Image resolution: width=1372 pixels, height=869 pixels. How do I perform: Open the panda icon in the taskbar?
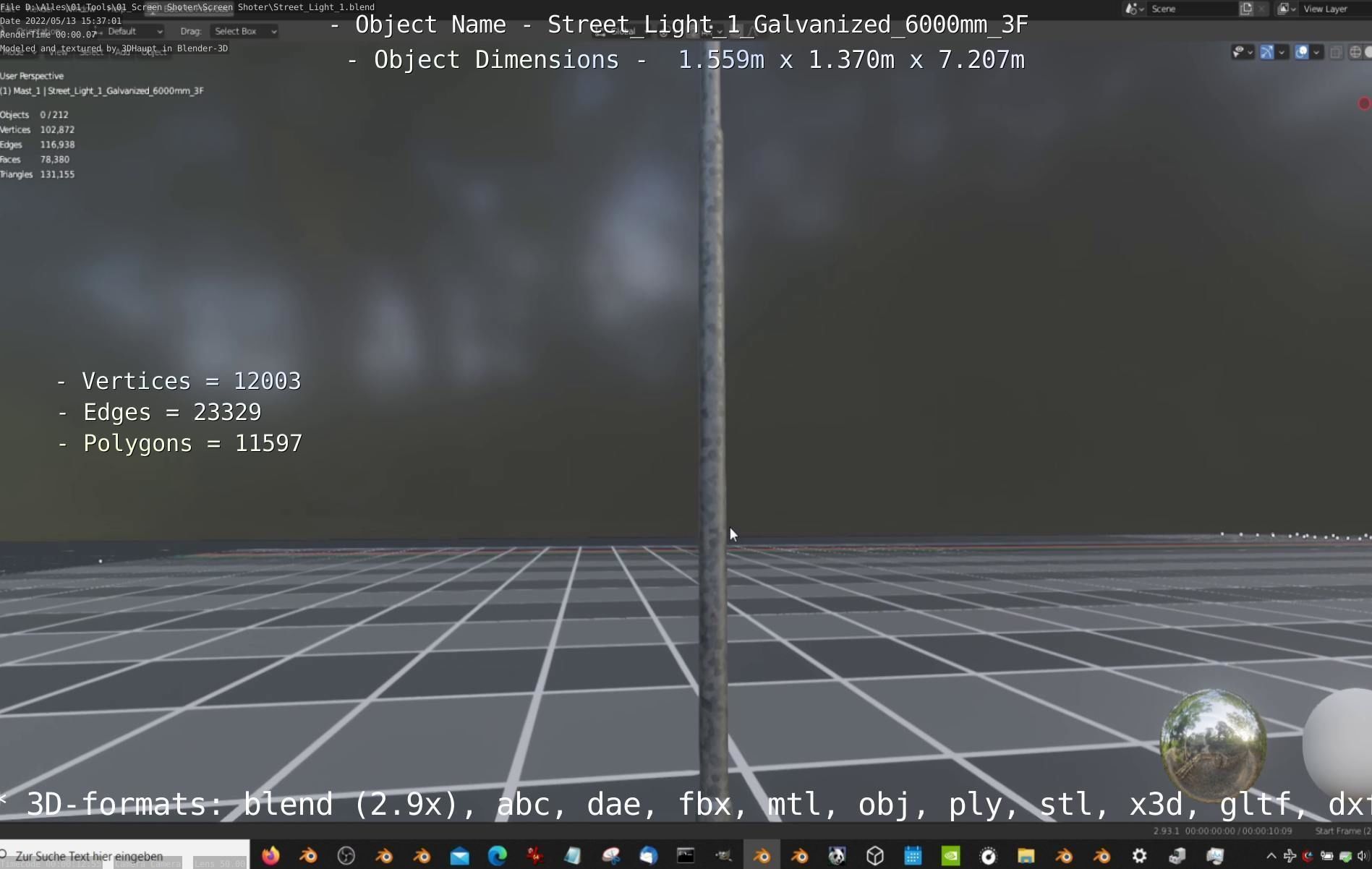pyautogui.click(x=837, y=856)
